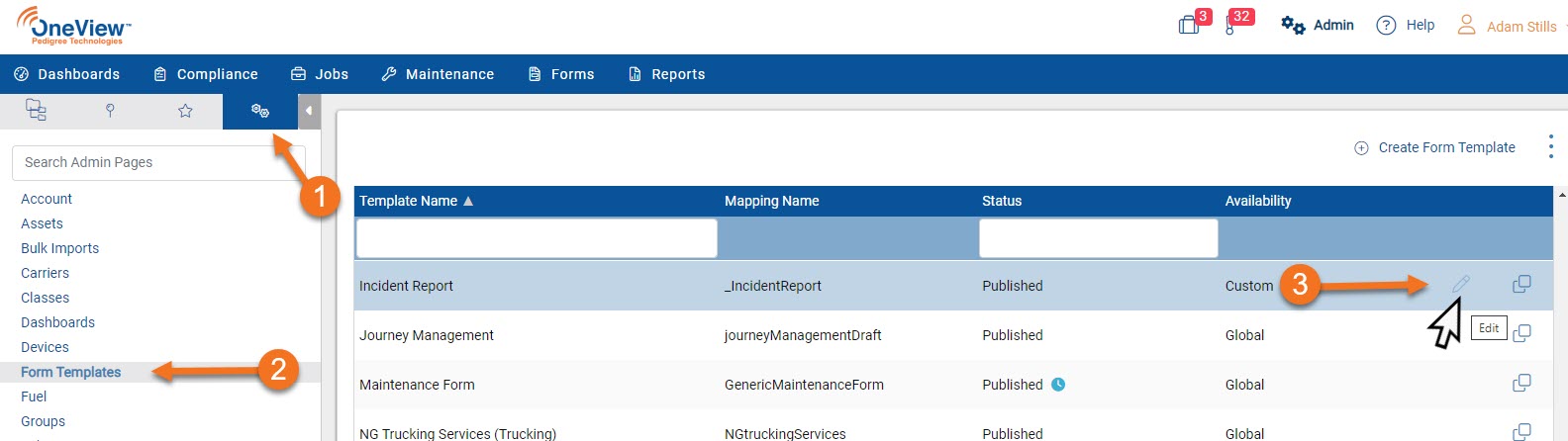Click the scroll up arrow of table scrollbar
1568x441 pixels.
point(1562,195)
